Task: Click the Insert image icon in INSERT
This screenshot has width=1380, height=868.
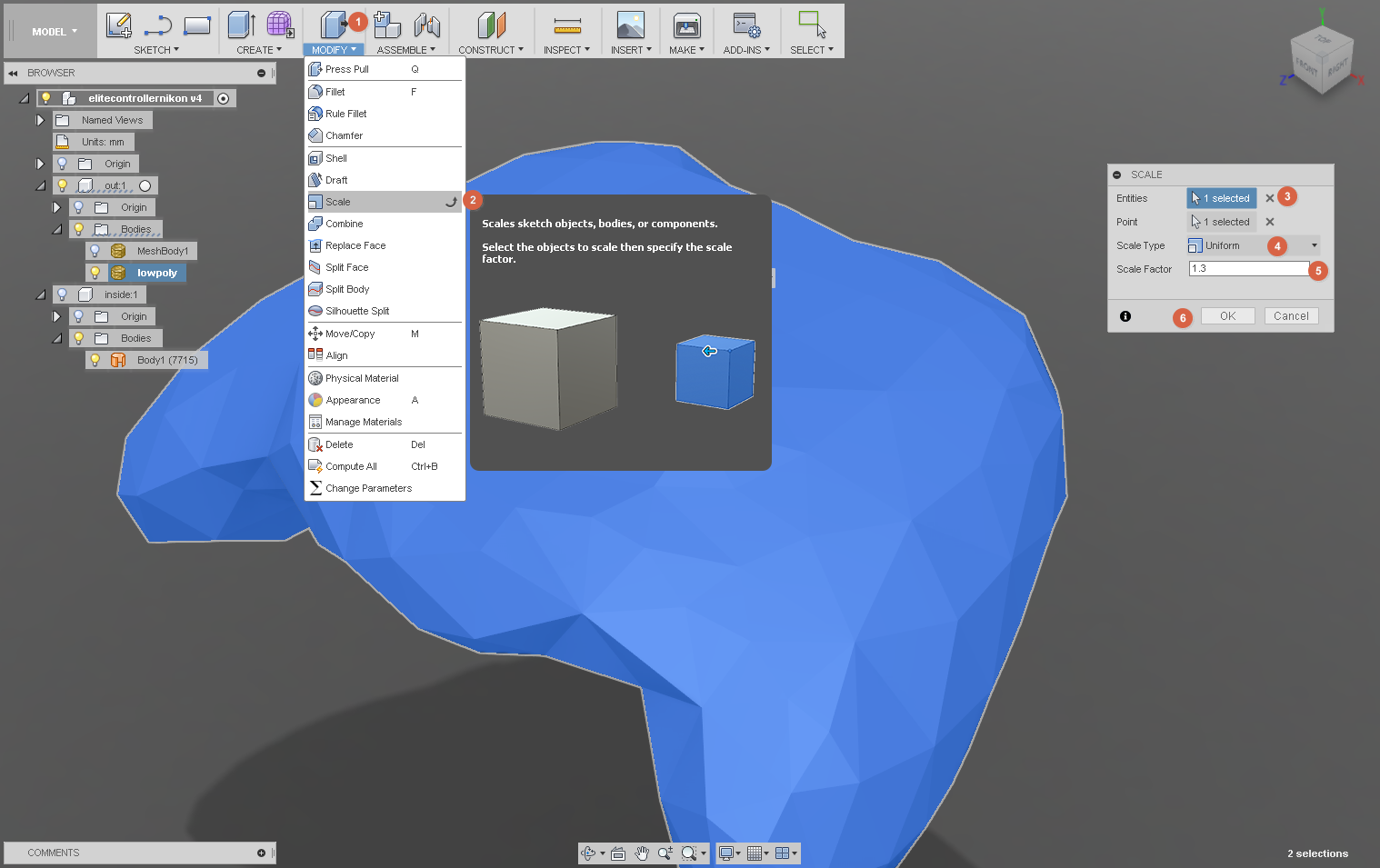Action: tap(630, 25)
